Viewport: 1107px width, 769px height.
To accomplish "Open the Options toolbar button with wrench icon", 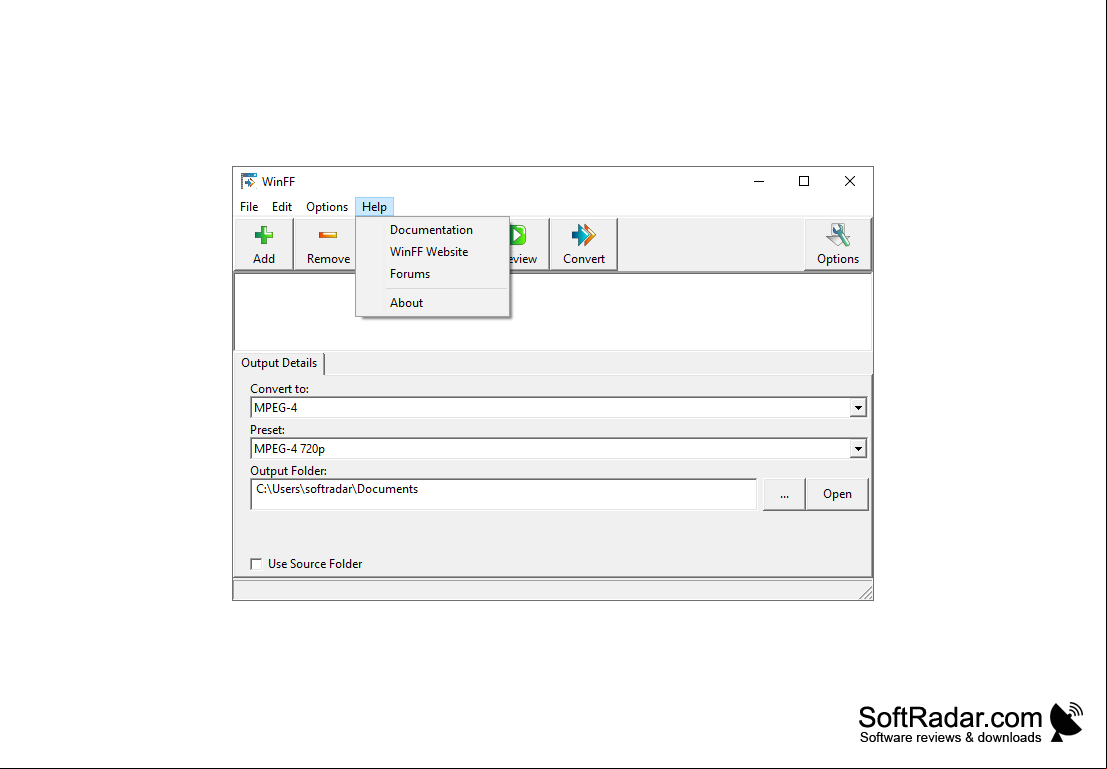I will click(x=837, y=244).
